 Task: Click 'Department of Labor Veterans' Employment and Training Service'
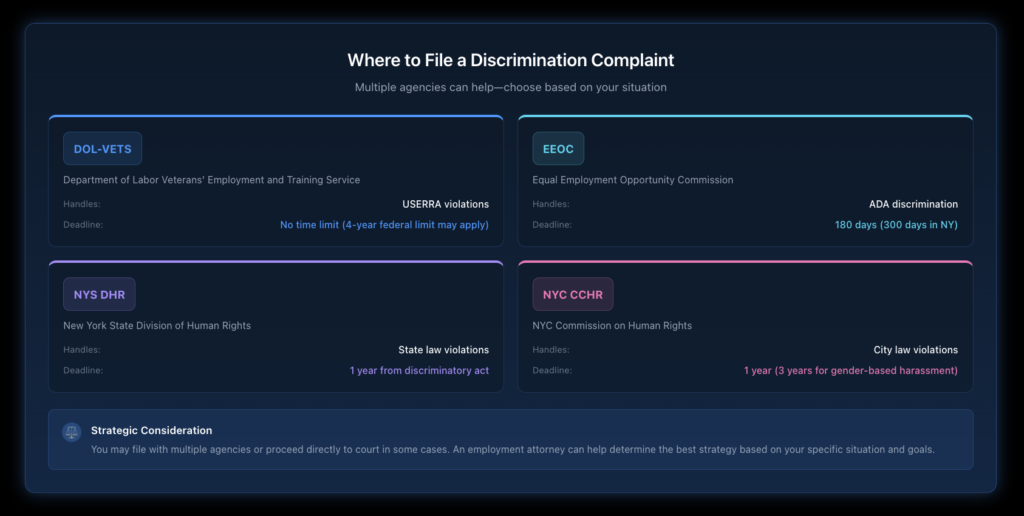click(x=212, y=180)
